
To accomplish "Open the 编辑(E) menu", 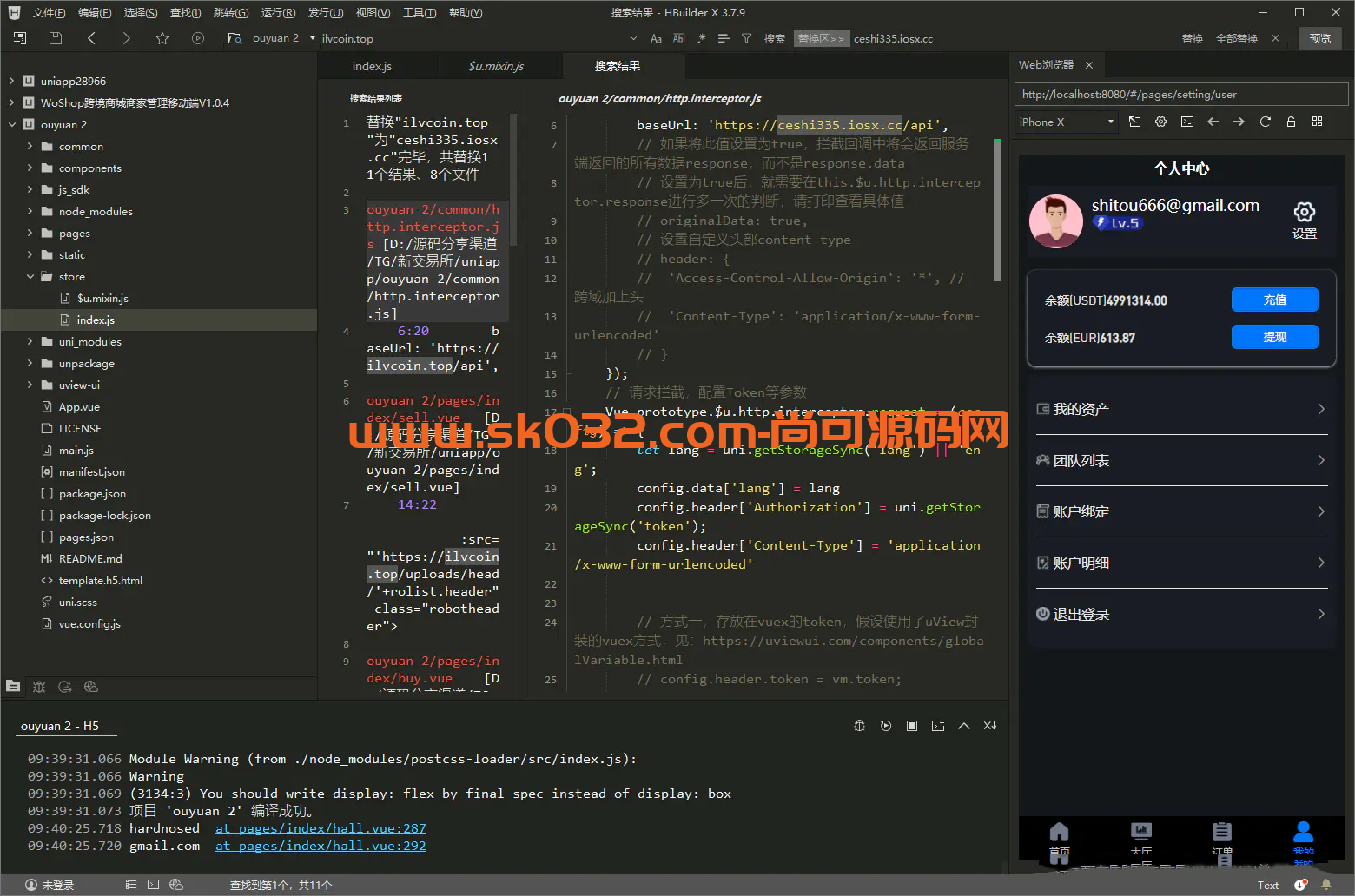I will tap(95, 12).
